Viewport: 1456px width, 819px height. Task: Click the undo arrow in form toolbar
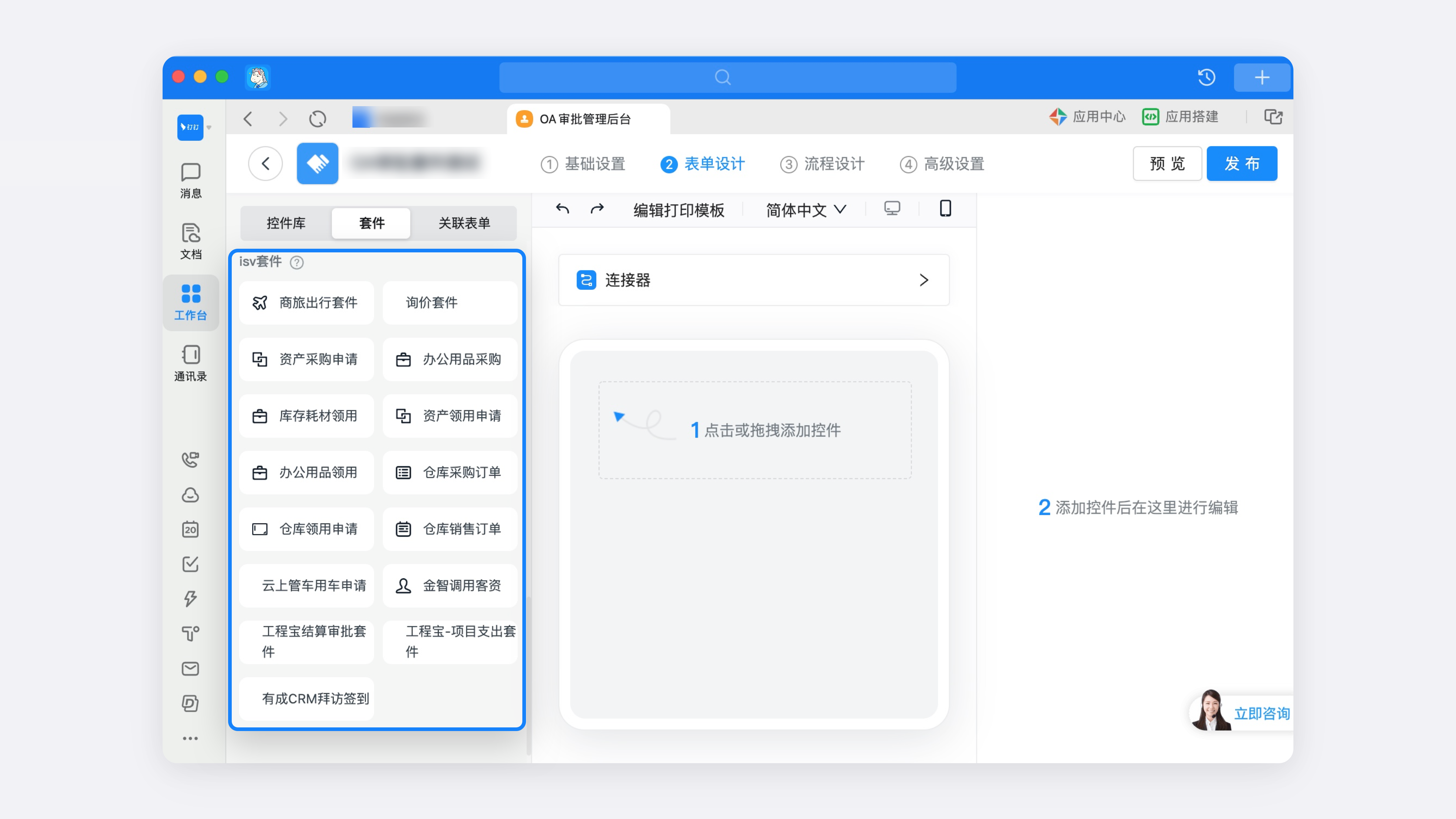[562, 209]
